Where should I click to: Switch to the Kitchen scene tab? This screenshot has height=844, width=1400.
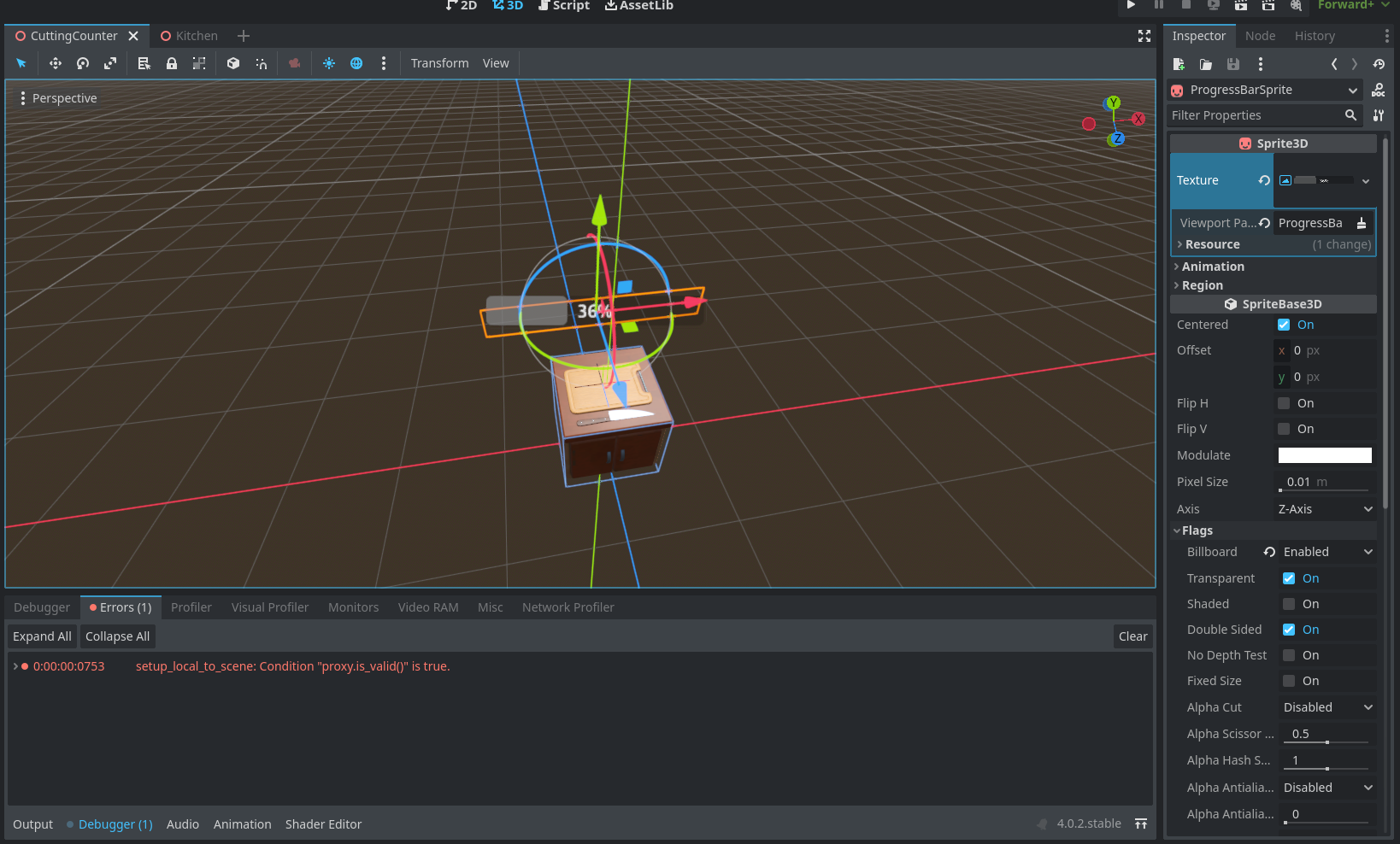click(x=196, y=36)
